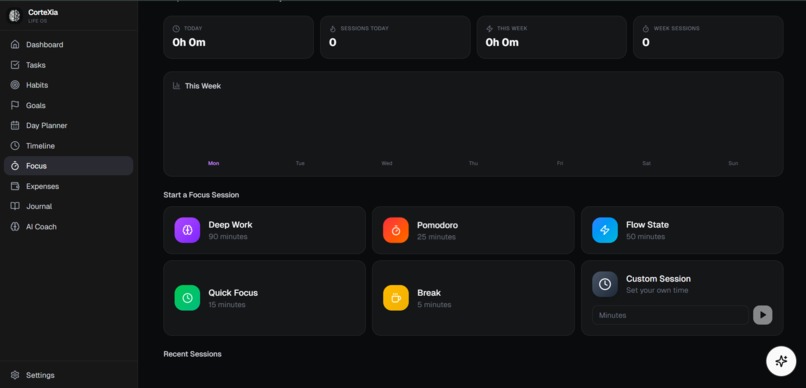Viewport: 806px width, 388px height.
Task: Go to the Journal section
Action: [x=68, y=206]
